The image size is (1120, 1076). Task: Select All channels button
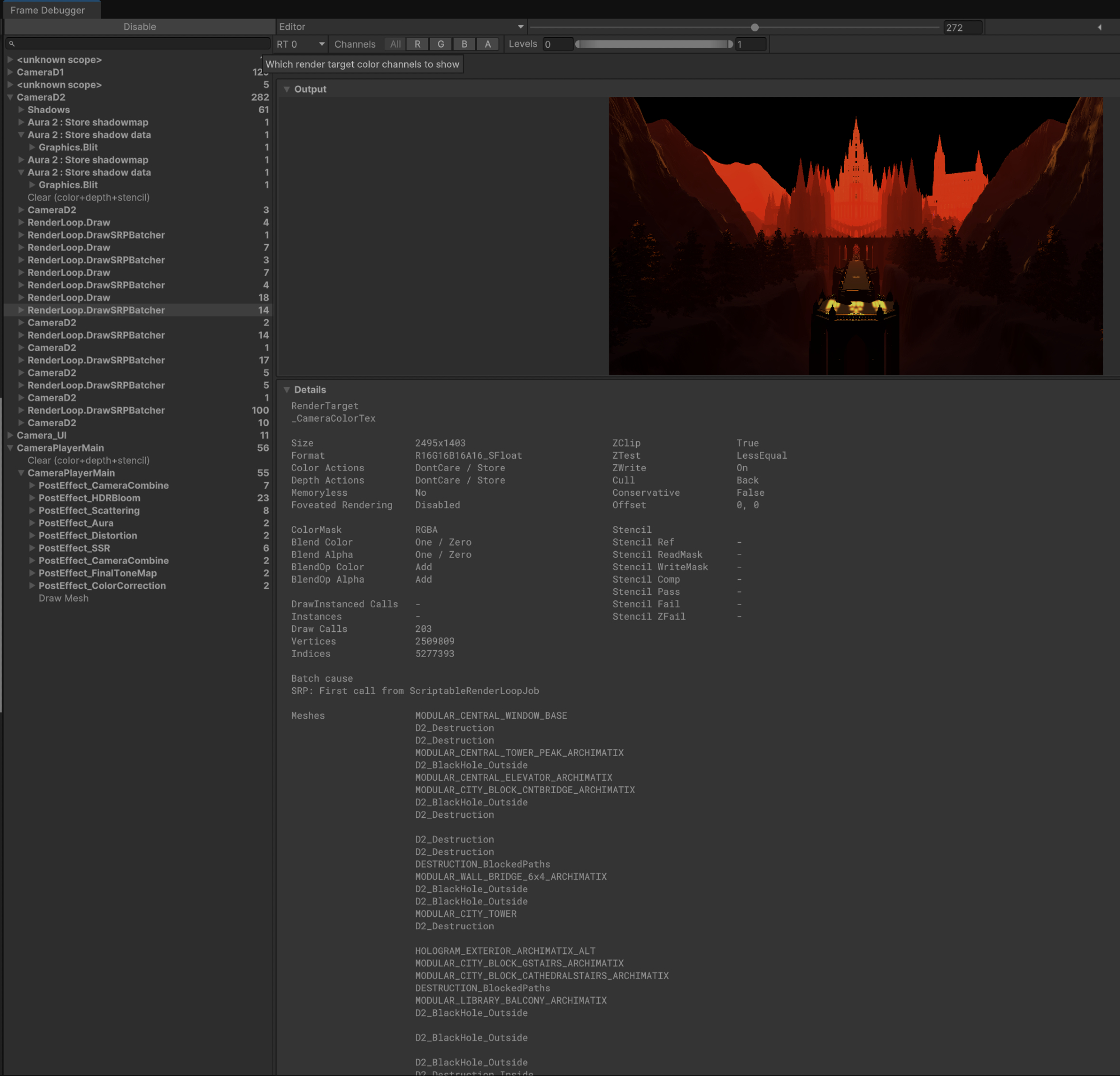point(395,44)
